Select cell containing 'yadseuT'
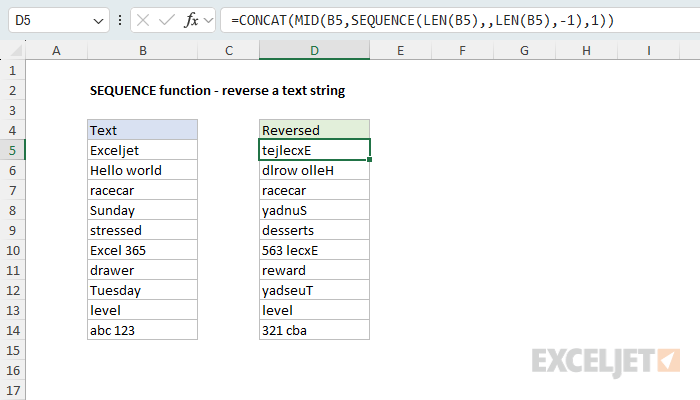This screenshot has width=700, height=400. pyautogui.click(x=314, y=290)
